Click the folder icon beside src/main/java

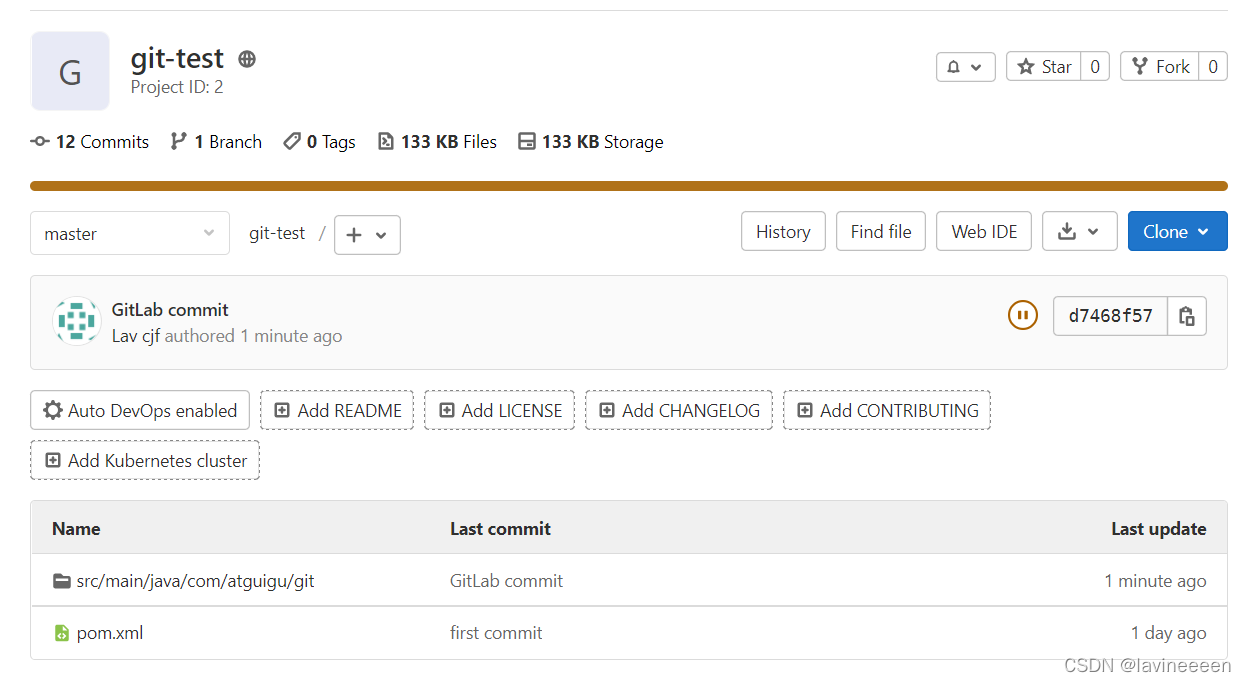tap(62, 581)
